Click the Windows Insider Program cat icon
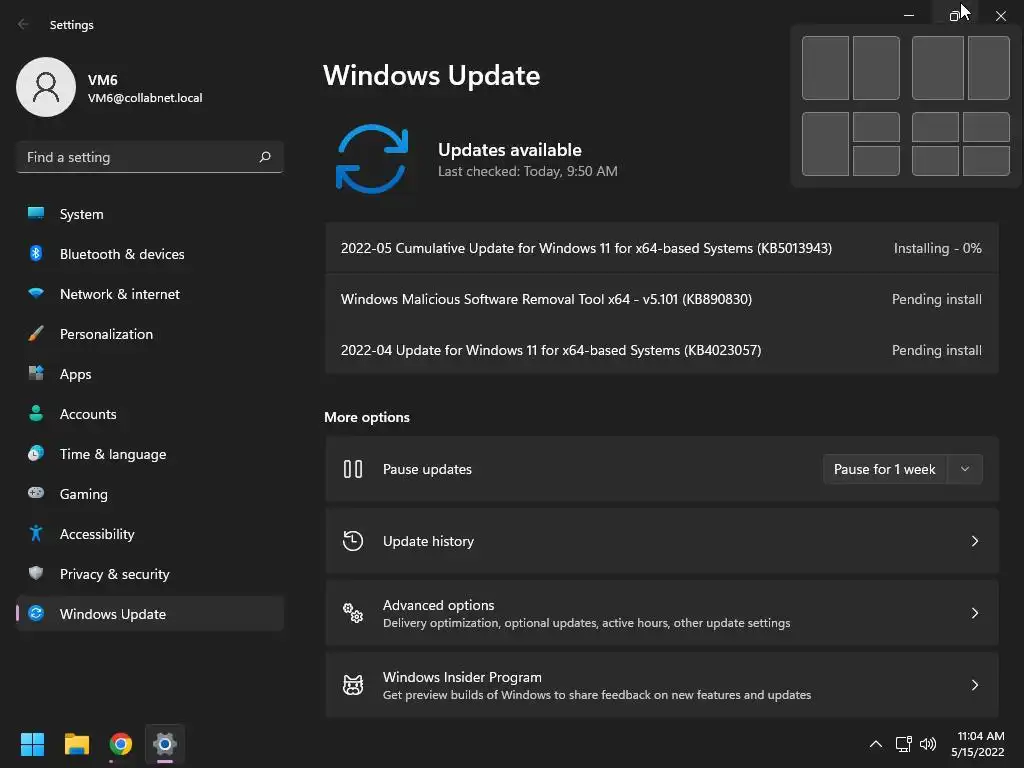 click(x=353, y=684)
